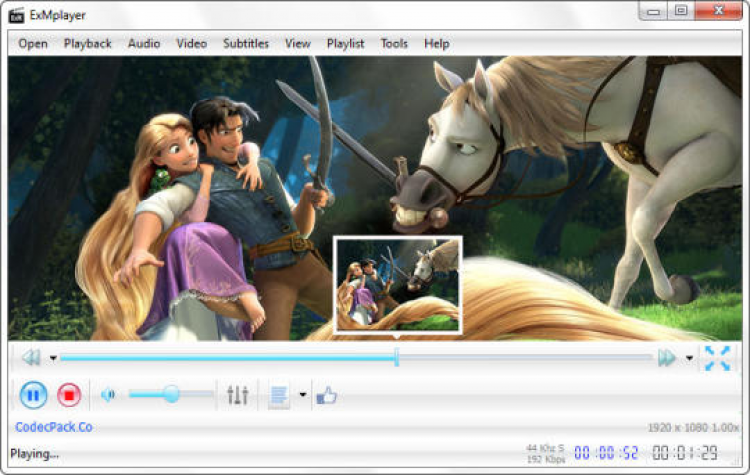The height and width of the screenshot is (475, 750).
Task: Expand the rewind step dropdown arrow
Action: [x=53, y=358]
